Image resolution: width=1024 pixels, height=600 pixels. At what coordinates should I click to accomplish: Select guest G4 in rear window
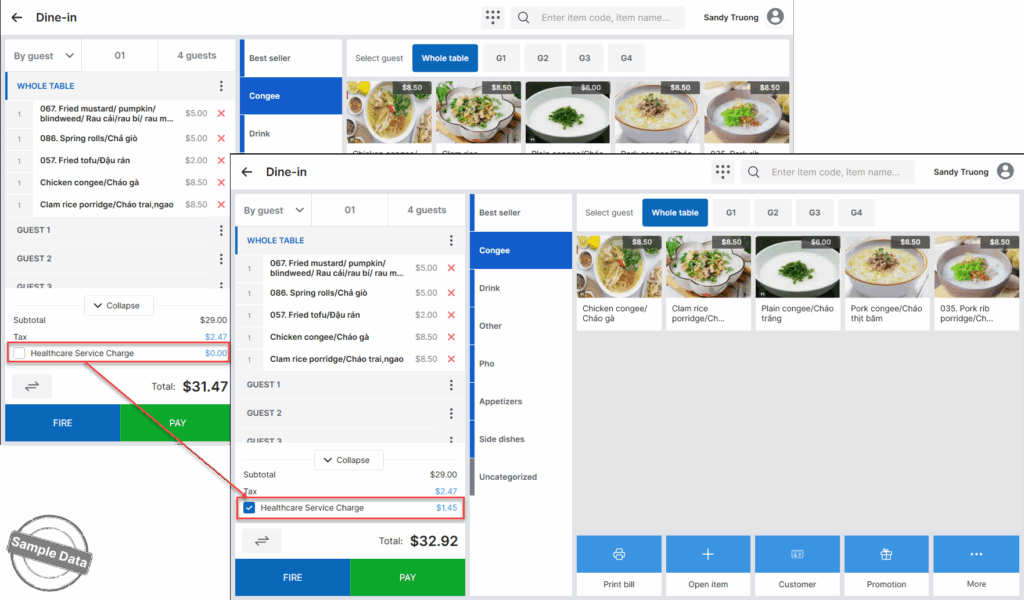(x=626, y=58)
